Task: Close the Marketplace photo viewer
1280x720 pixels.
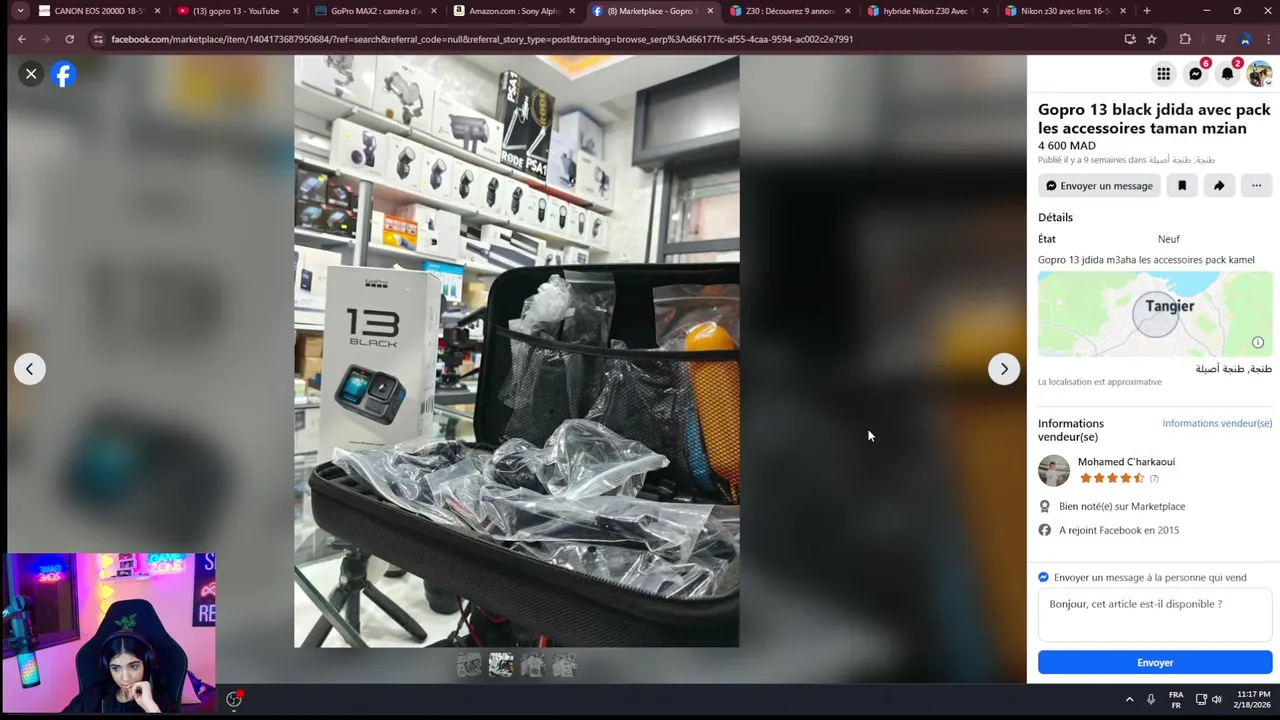Action: click(x=31, y=74)
